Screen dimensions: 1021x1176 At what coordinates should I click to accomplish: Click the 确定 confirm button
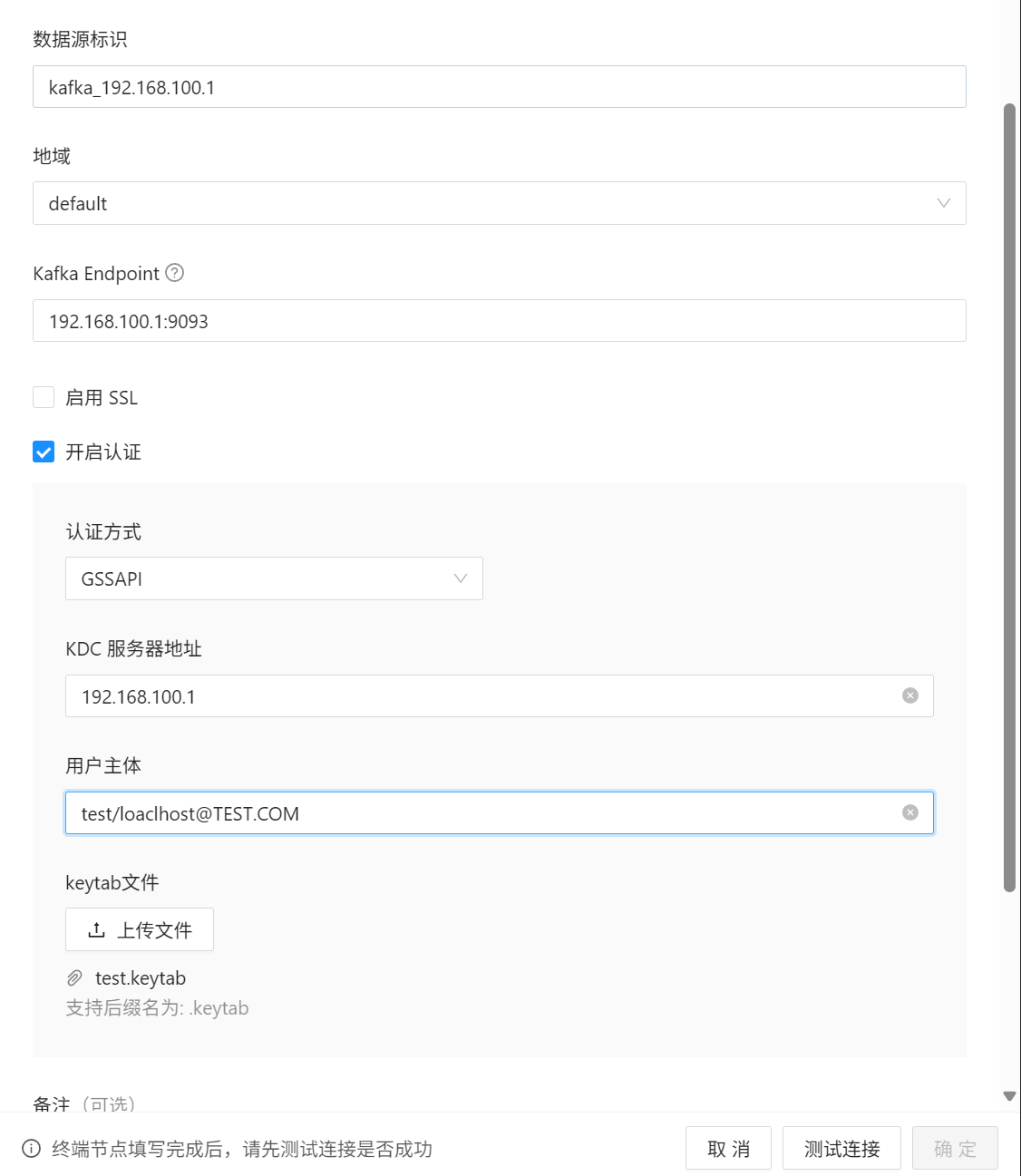955,1149
